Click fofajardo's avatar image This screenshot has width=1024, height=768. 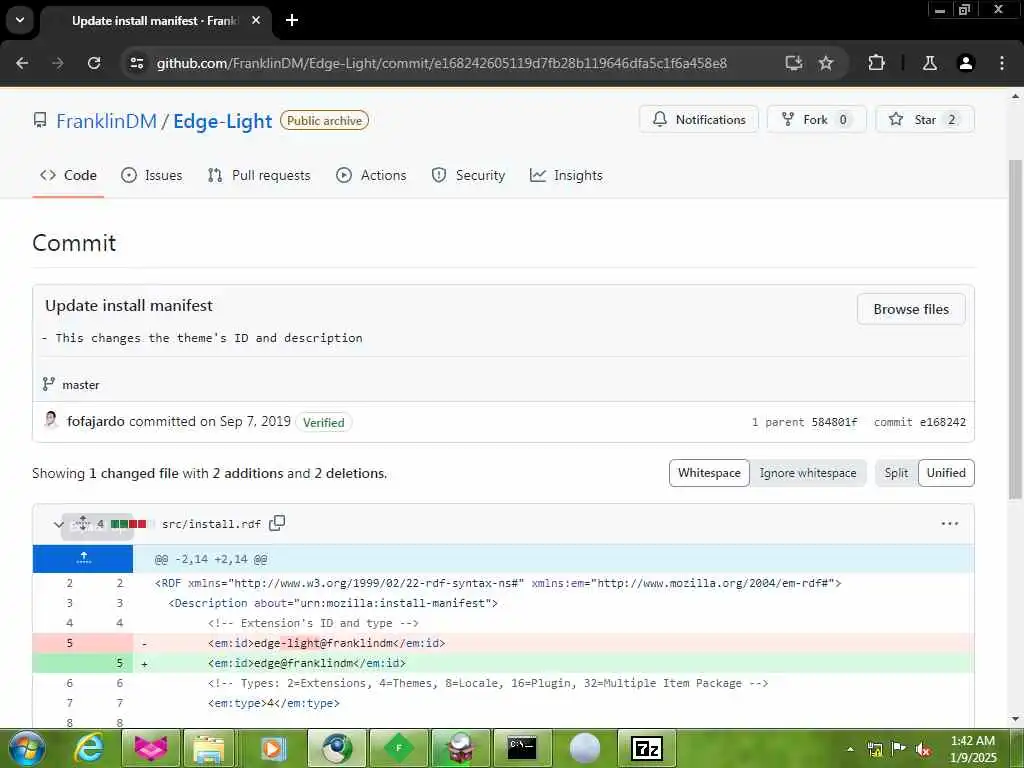(51, 420)
